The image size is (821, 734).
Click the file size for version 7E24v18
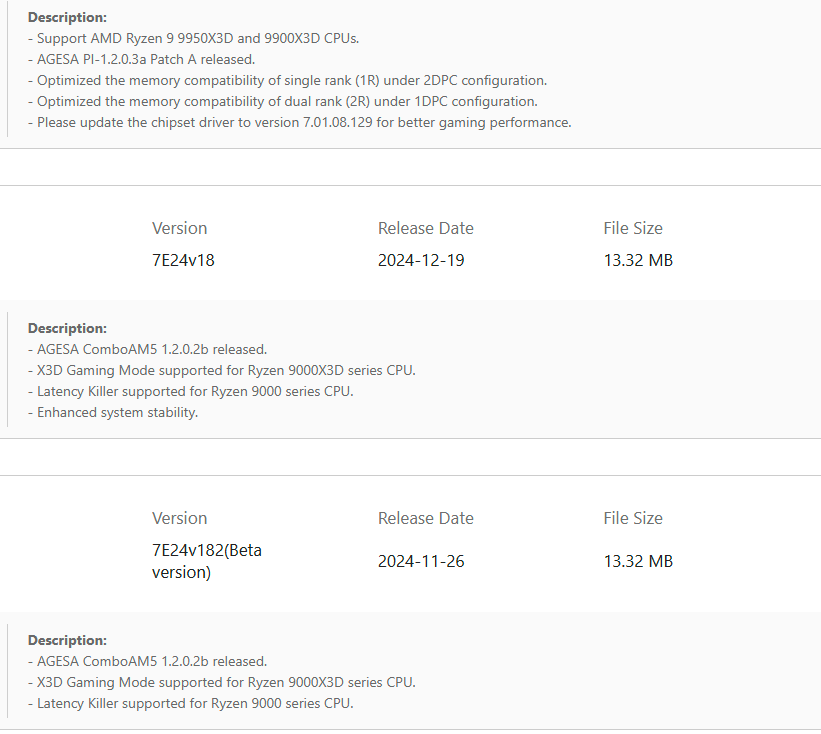coord(638,260)
